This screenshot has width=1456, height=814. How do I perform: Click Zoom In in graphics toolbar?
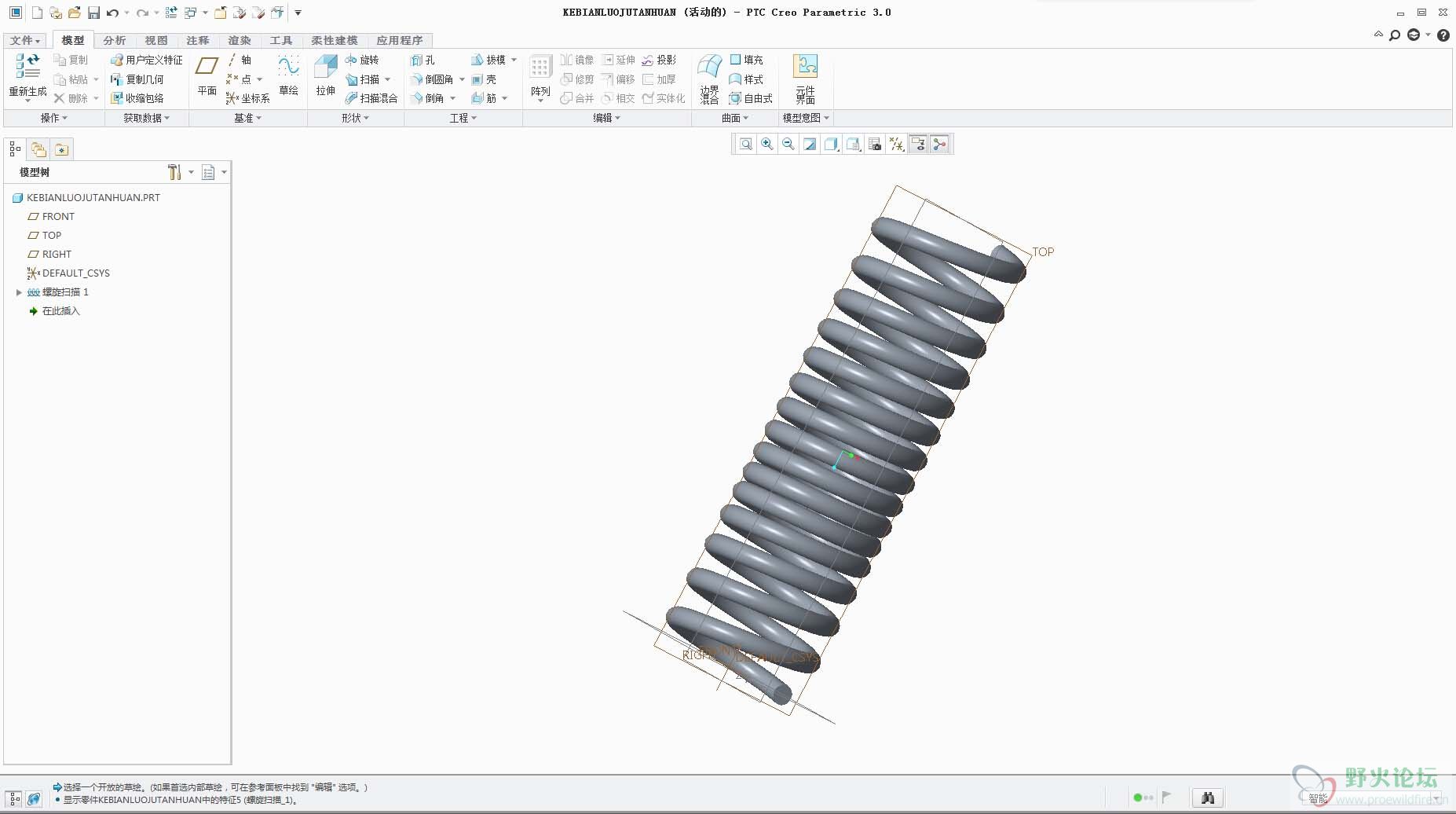(x=767, y=144)
